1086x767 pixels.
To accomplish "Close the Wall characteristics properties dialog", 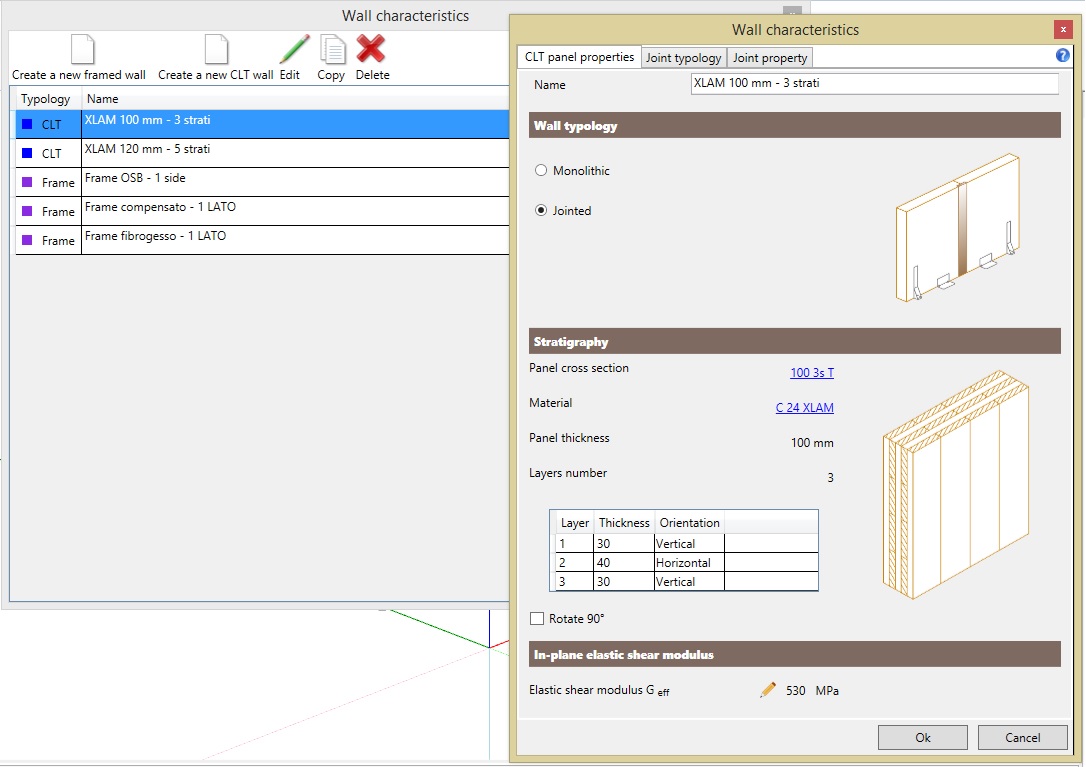I will tap(1062, 29).
